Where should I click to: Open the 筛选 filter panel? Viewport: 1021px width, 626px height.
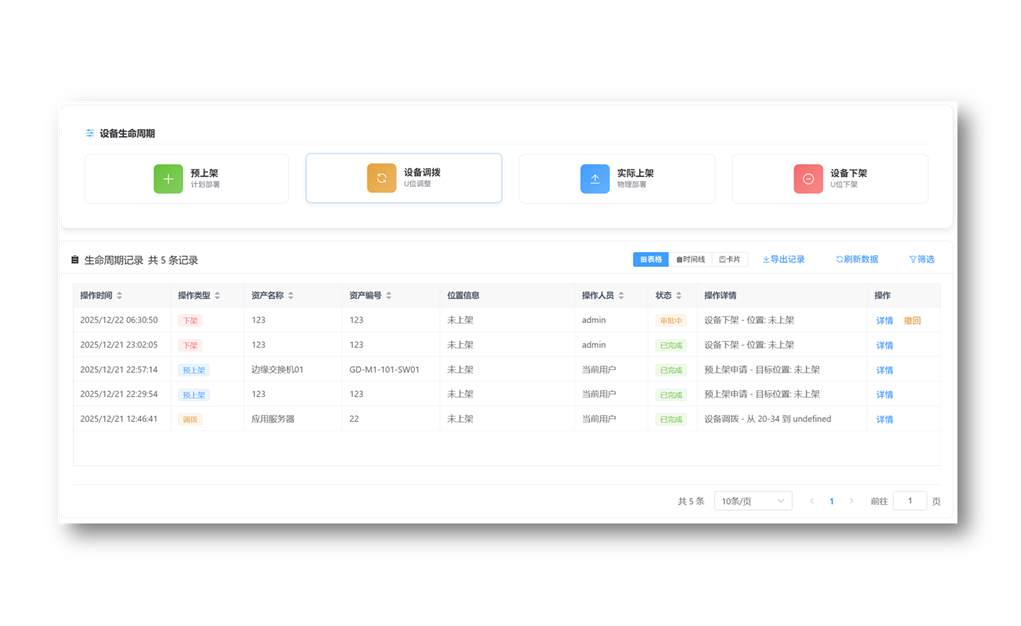click(x=921, y=260)
